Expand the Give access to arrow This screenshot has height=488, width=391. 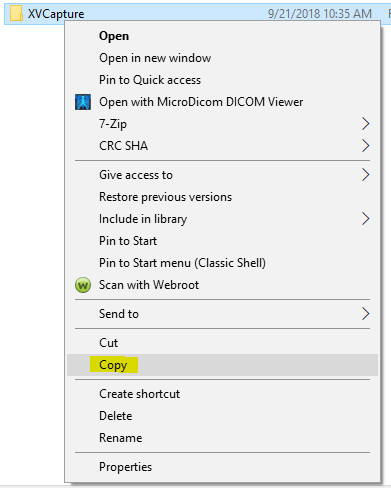[x=366, y=175]
